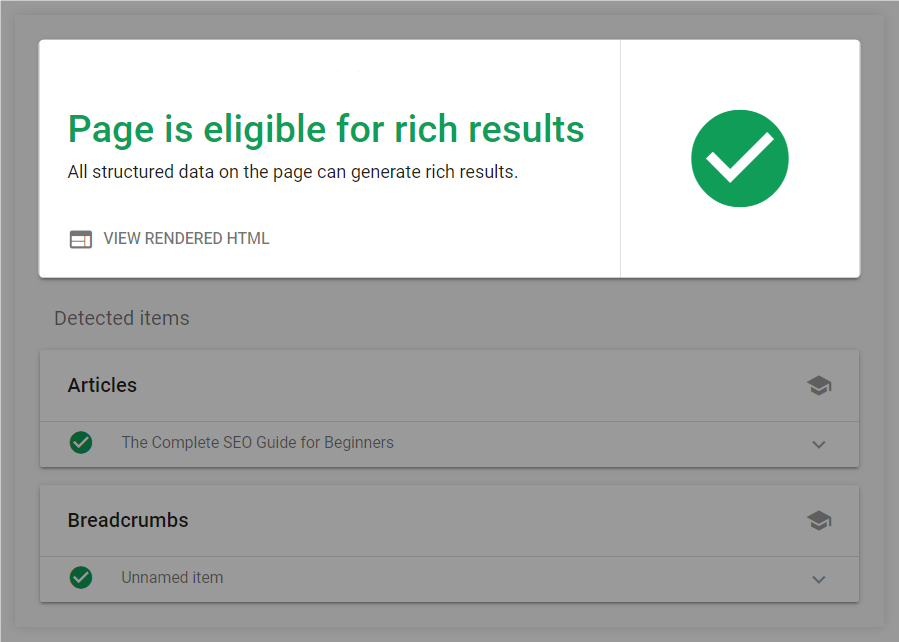Select the Unnamed item breadcrumb entry

point(172,577)
